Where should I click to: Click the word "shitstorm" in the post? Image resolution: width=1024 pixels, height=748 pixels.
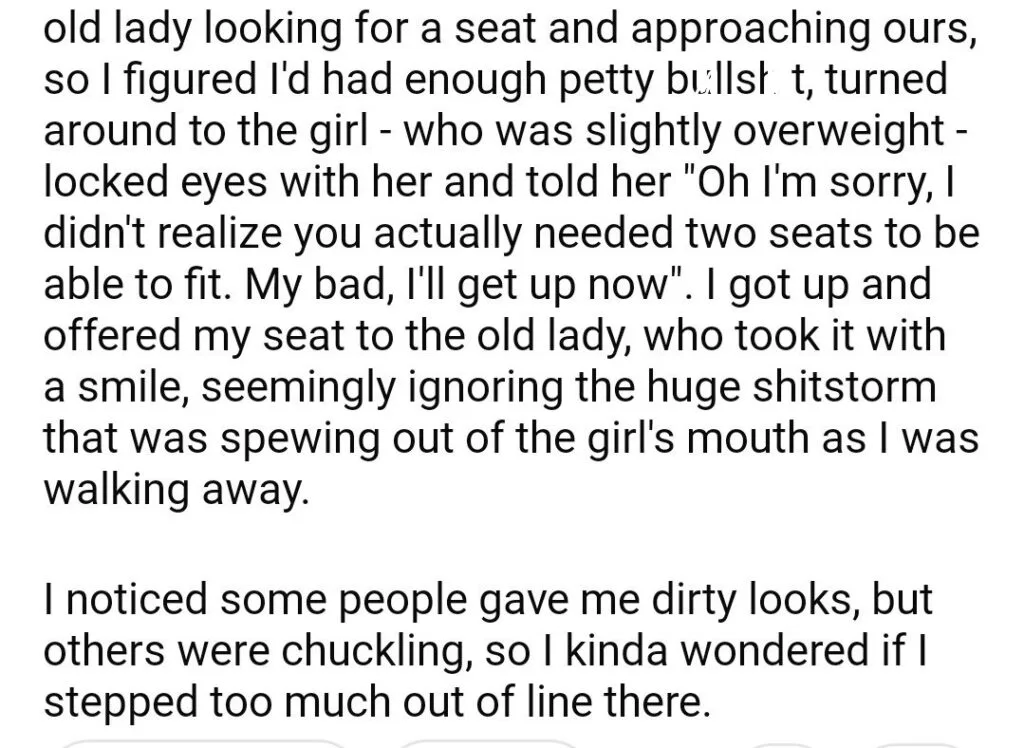tap(844, 387)
